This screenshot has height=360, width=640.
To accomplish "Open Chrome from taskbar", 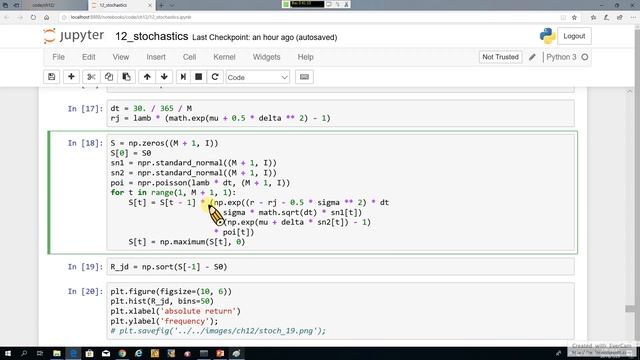I will pyautogui.click(x=122, y=353).
